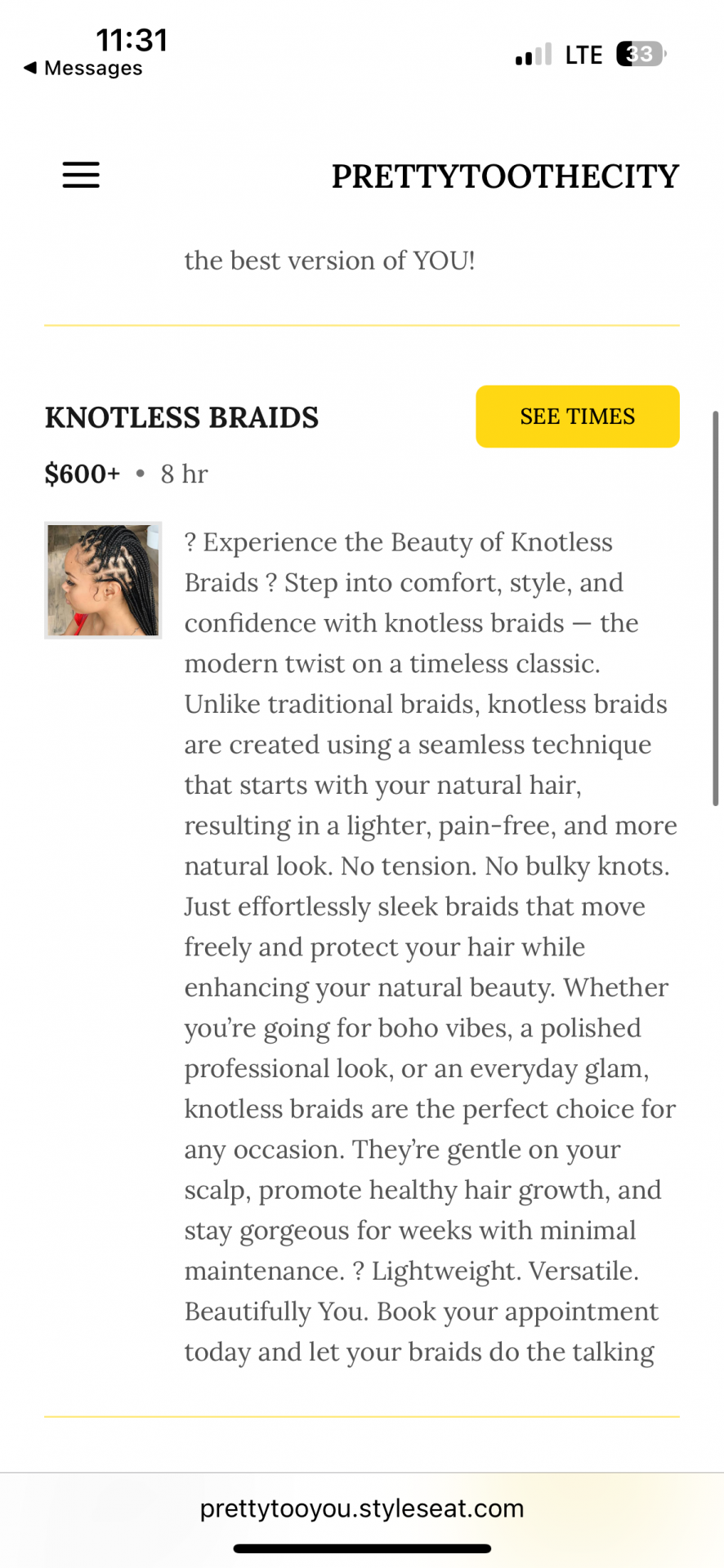Tap the LTE network indicator

(583, 55)
